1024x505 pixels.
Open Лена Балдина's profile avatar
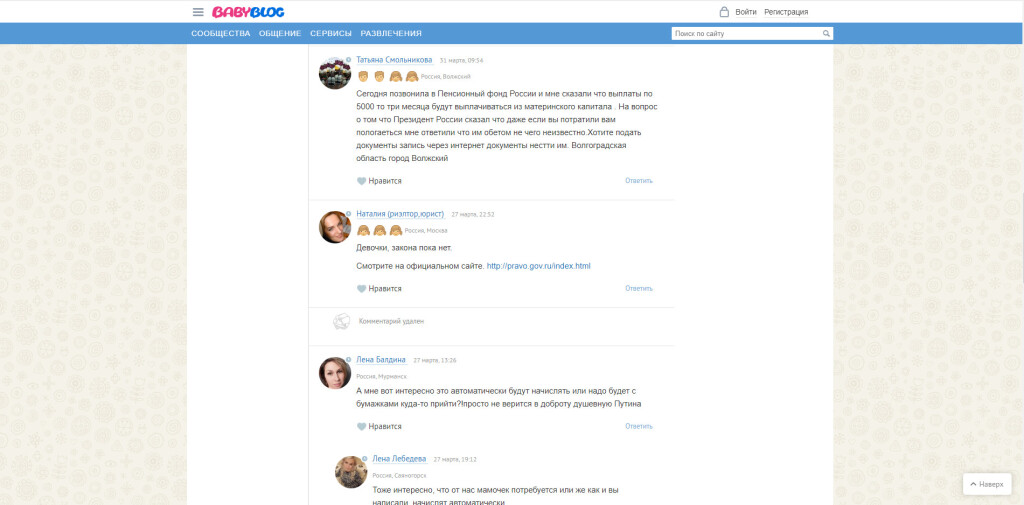click(334, 373)
